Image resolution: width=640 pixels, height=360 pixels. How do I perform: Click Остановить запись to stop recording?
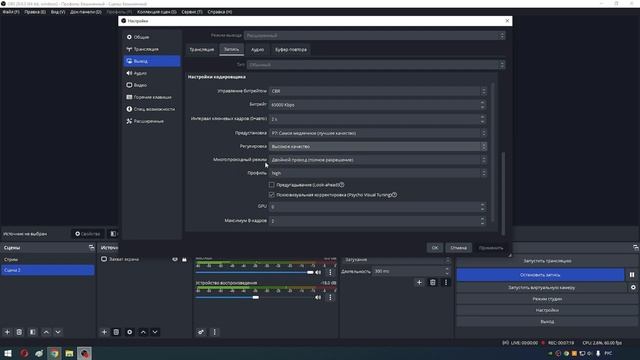pyautogui.click(x=540, y=275)
